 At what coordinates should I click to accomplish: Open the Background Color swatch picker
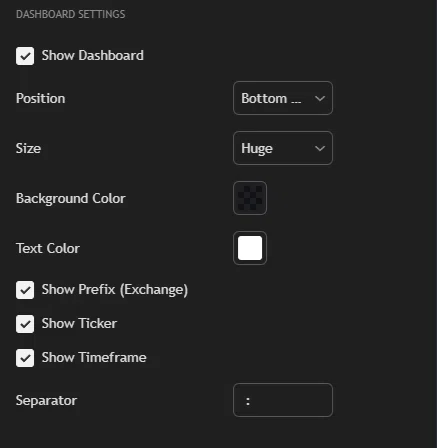250,198
